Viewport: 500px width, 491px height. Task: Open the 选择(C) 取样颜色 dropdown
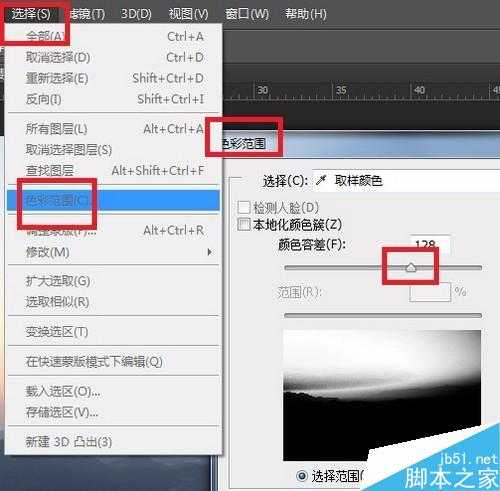(406, 181)
